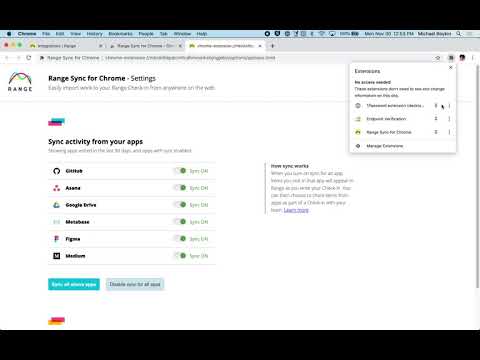
Task: Click the clock in the menu bar
Action: point(389,34)
